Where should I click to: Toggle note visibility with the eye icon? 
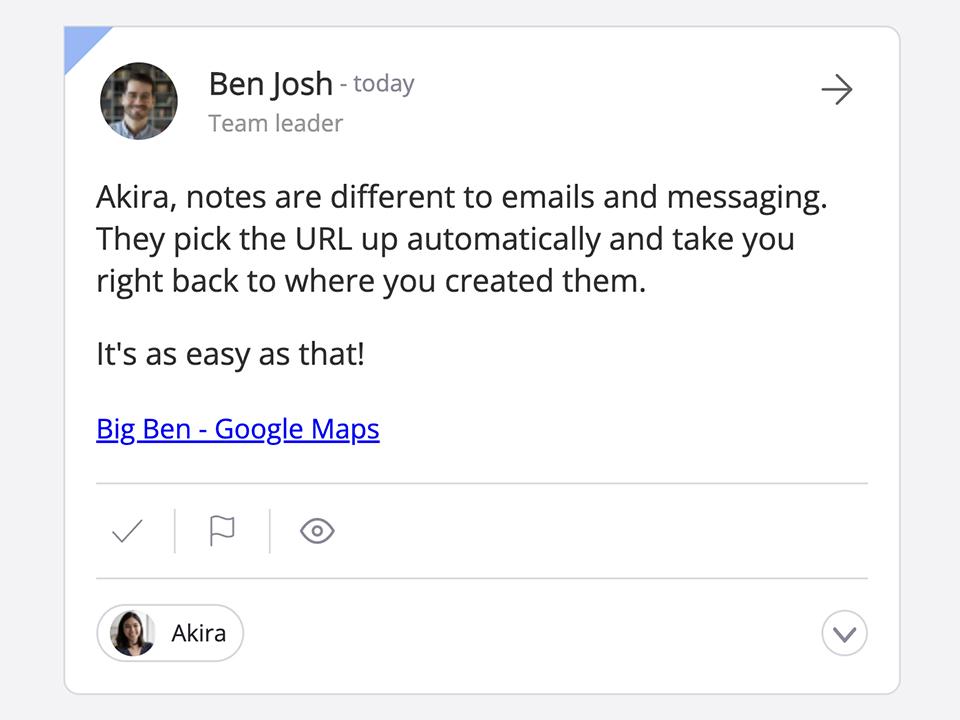coord(317,531)
